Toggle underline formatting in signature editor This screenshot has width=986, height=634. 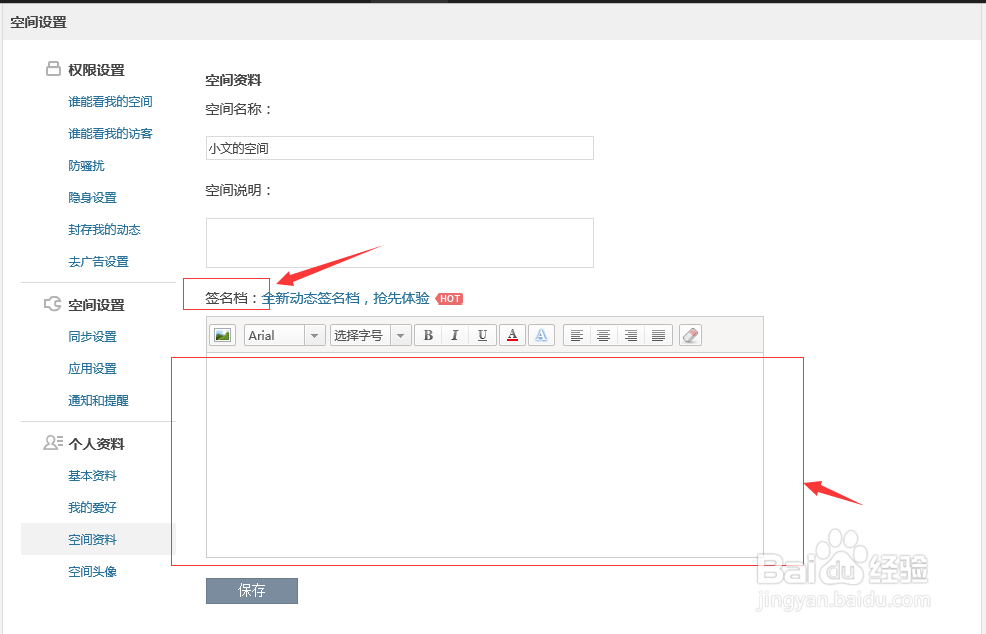click(482, 335)
